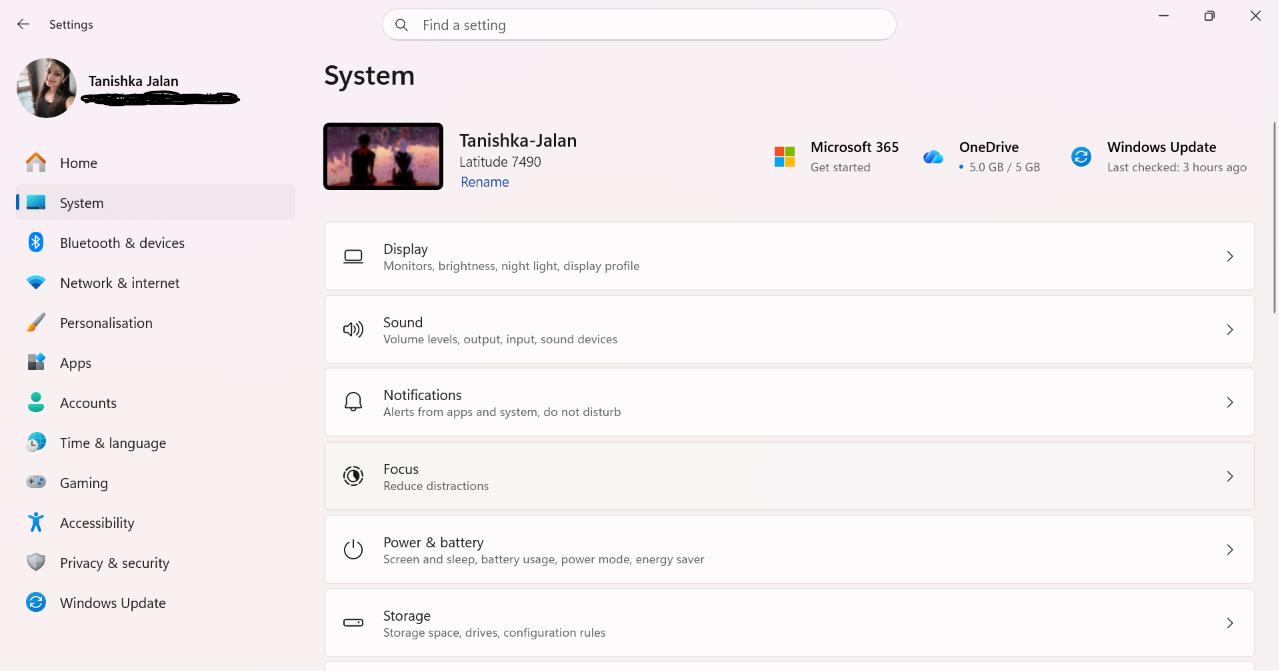
Task: Click the Gaming controller icon
Action: click(36, 482)
